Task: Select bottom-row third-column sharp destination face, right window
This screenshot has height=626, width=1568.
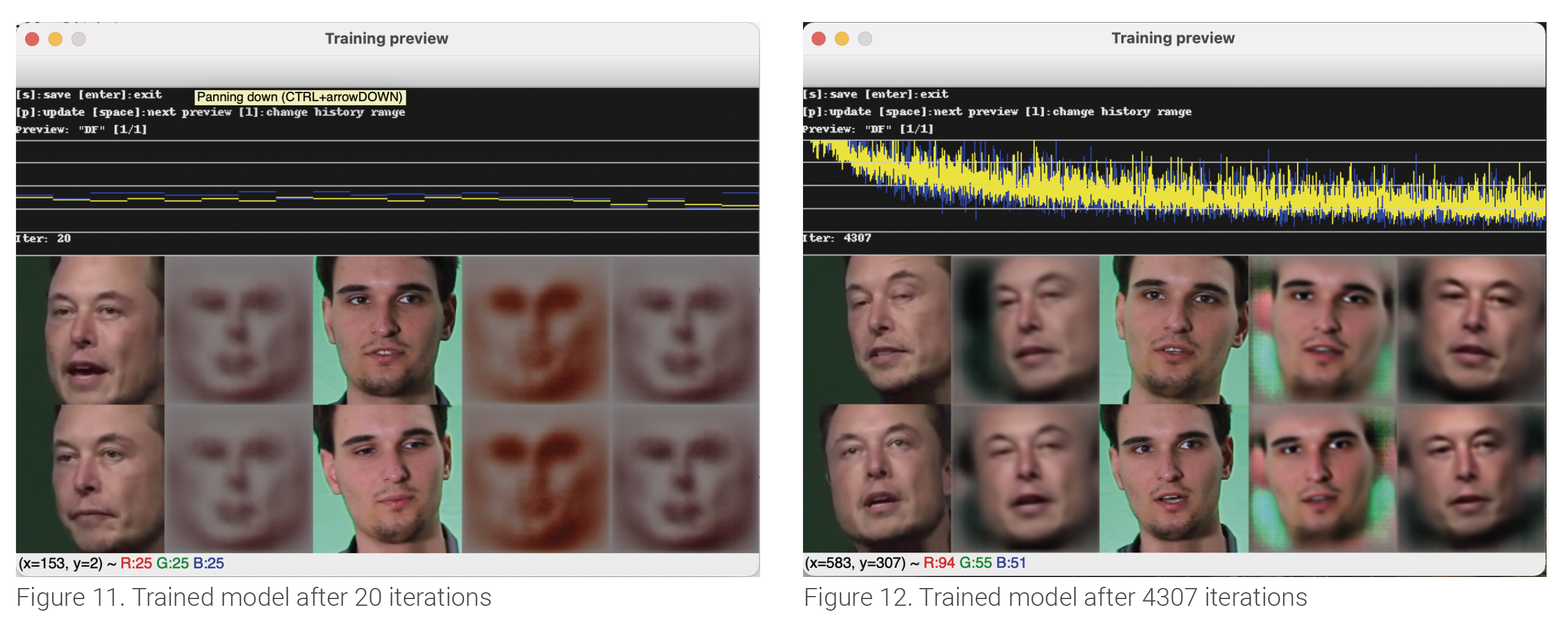Action: pos(1174,478)
